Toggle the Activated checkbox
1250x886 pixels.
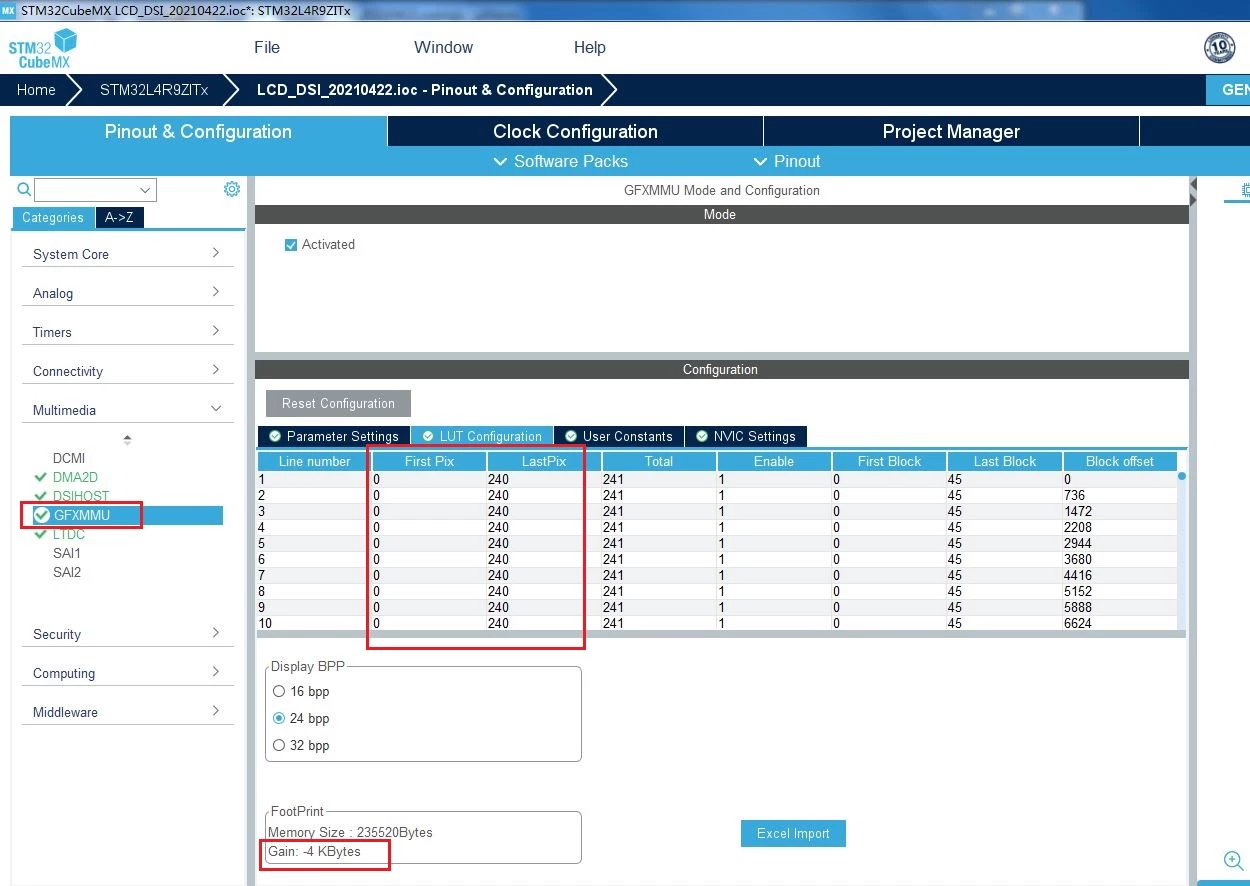[x=291, y=245]
